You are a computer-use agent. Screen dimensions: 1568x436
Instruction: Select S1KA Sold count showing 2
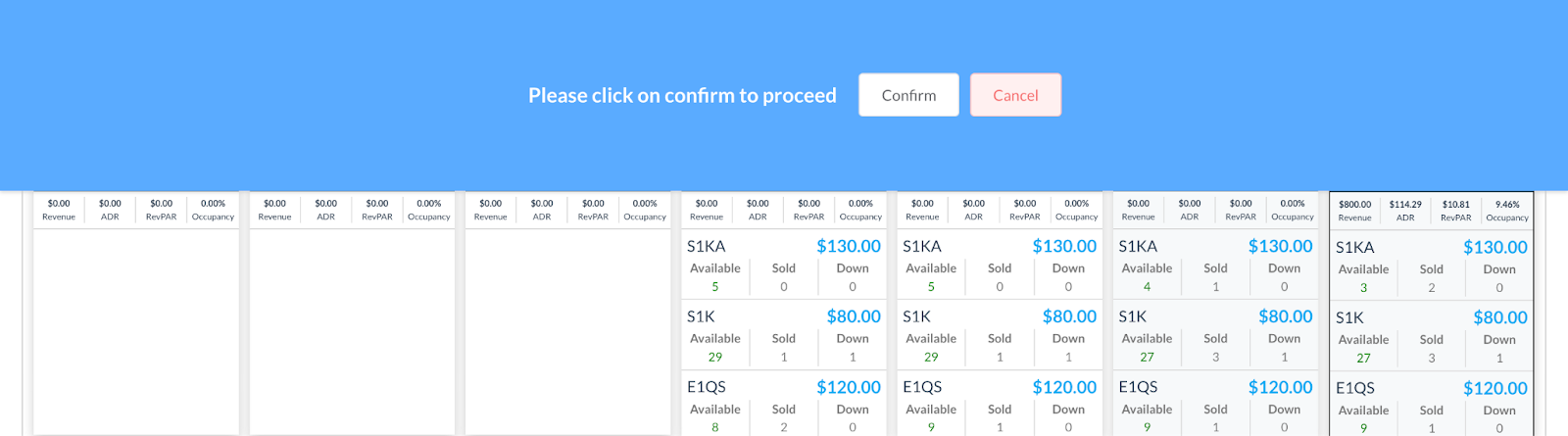tap(1432, 288)
